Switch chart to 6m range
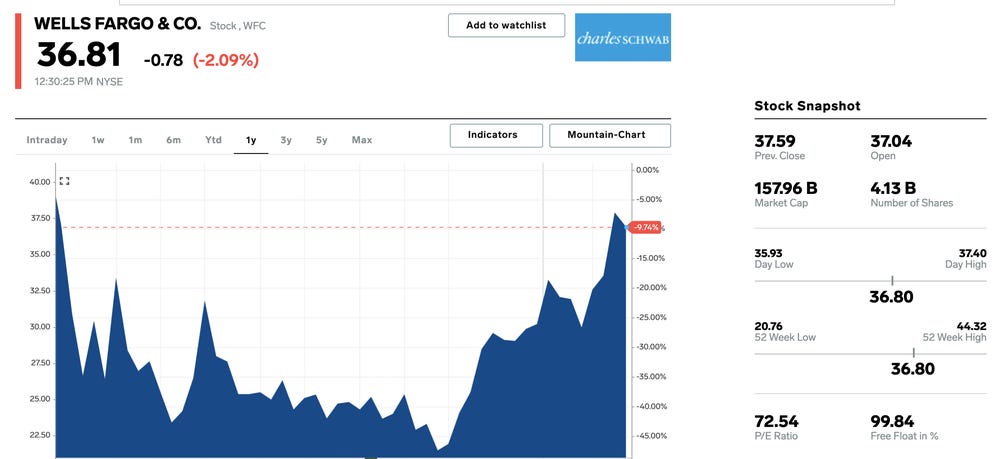The width and height of the screenshot is (1000, 459). [173, 140]
